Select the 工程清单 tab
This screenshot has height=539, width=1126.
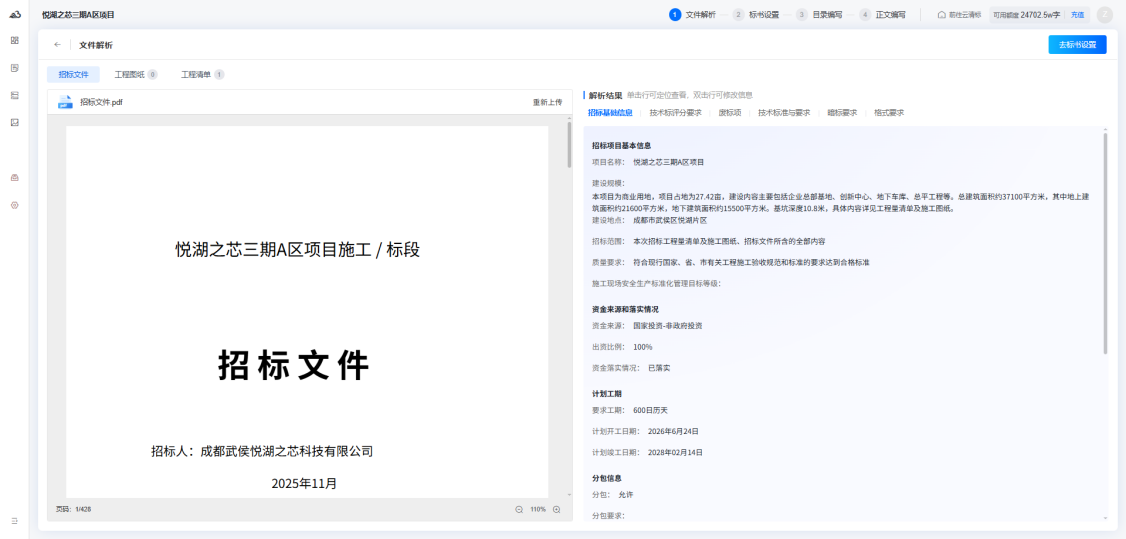tap(202, 74)
